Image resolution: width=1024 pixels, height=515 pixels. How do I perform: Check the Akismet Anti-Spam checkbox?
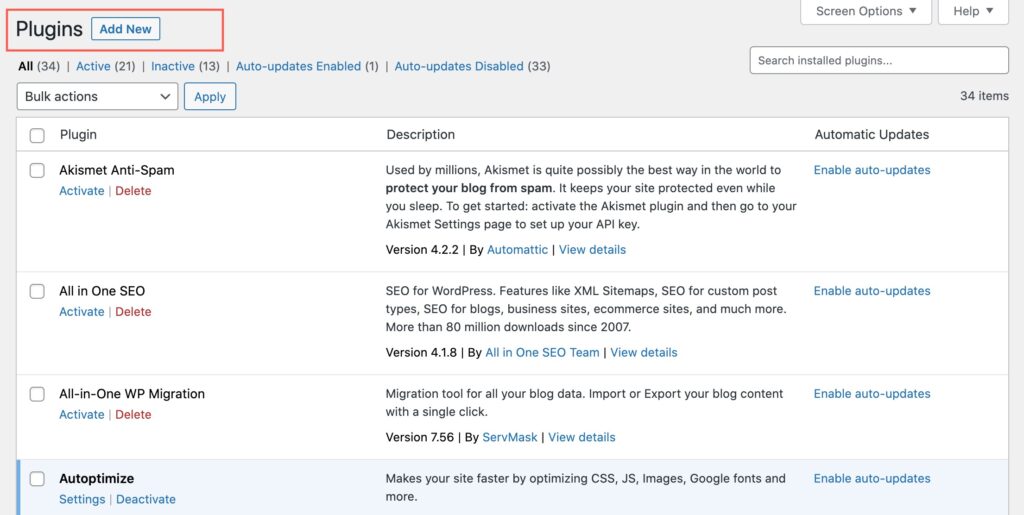37,170
